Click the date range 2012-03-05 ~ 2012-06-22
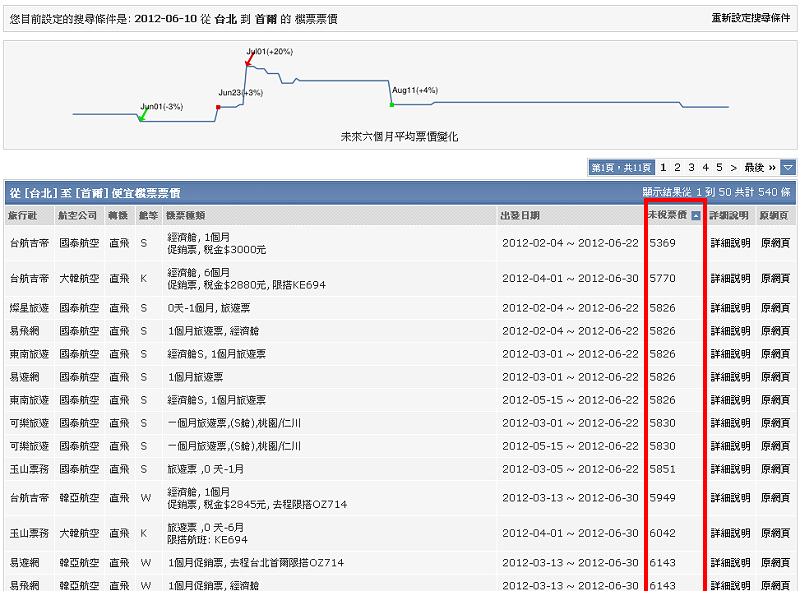 pos(570,469)
